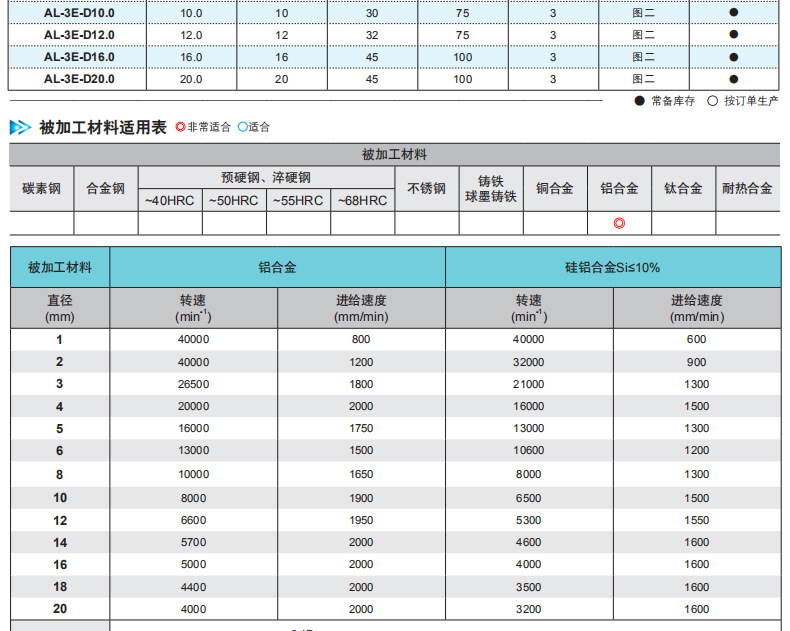Screen dimensions: 790x631
Task: Click the 1650 feed value
Action: pyautogui.click(x=361, y=474)
